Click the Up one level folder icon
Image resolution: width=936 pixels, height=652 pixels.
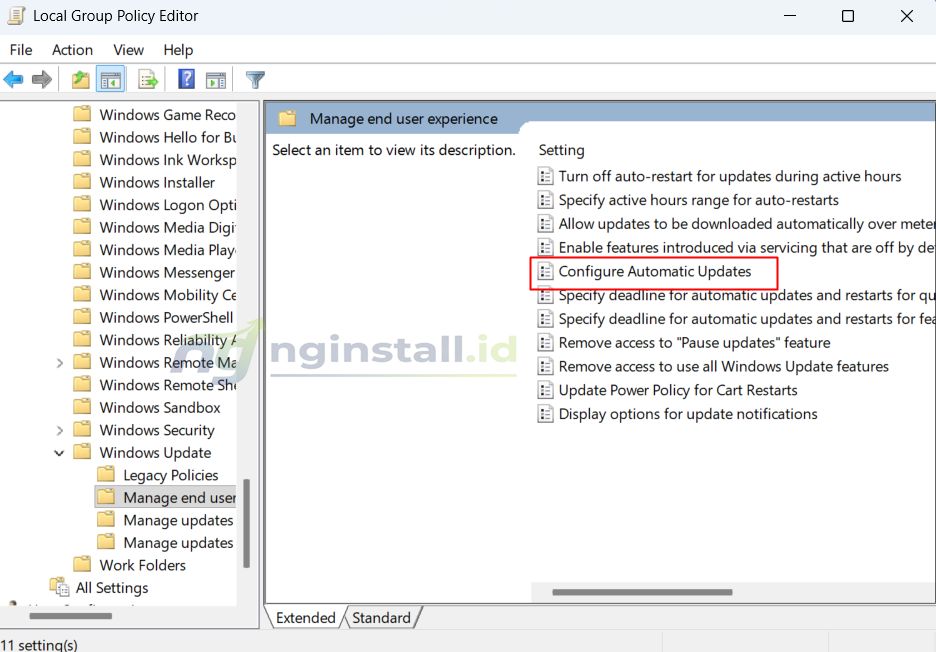click(79, 79)
